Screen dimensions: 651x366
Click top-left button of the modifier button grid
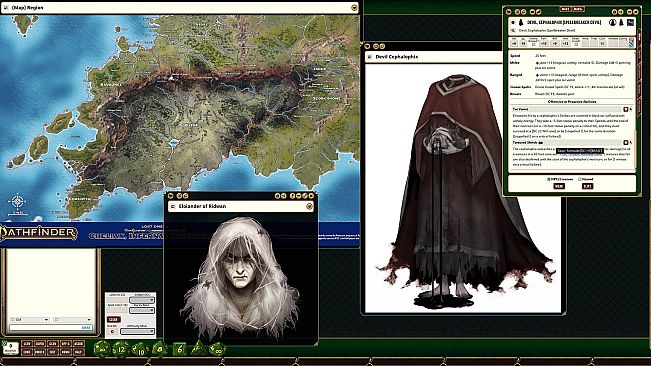pyautogui.click(x=27, y=344)
